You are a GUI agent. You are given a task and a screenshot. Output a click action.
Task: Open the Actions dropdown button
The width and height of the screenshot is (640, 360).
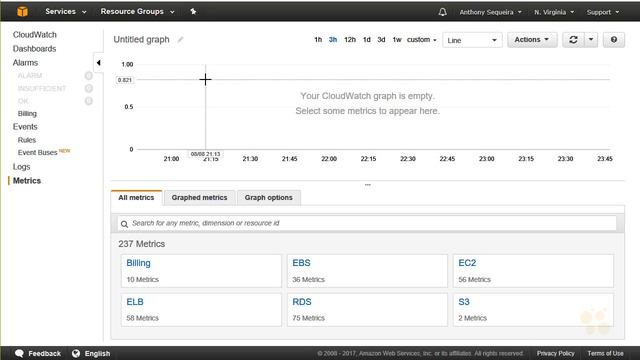point(531,40)
